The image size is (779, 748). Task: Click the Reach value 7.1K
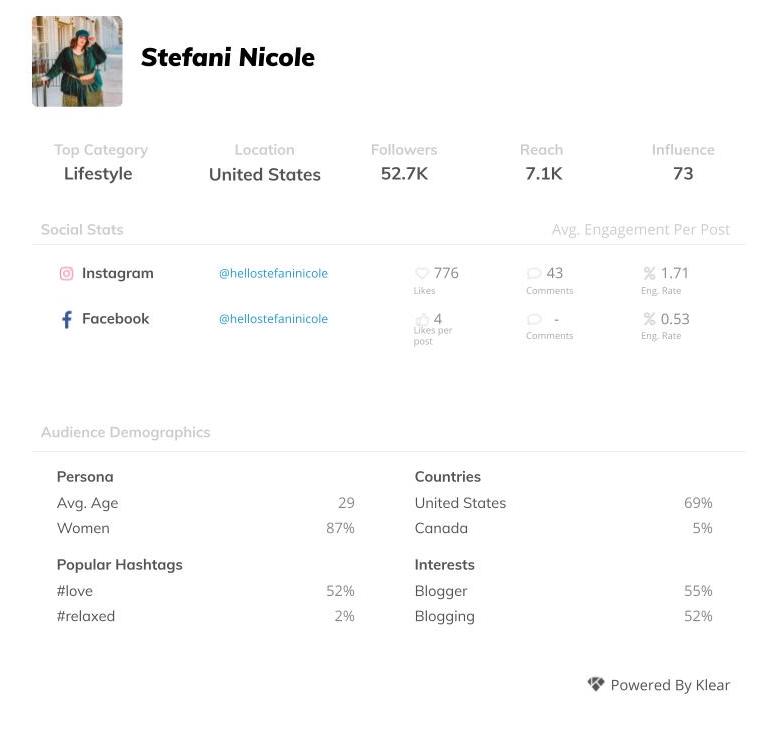pos(544,173)
